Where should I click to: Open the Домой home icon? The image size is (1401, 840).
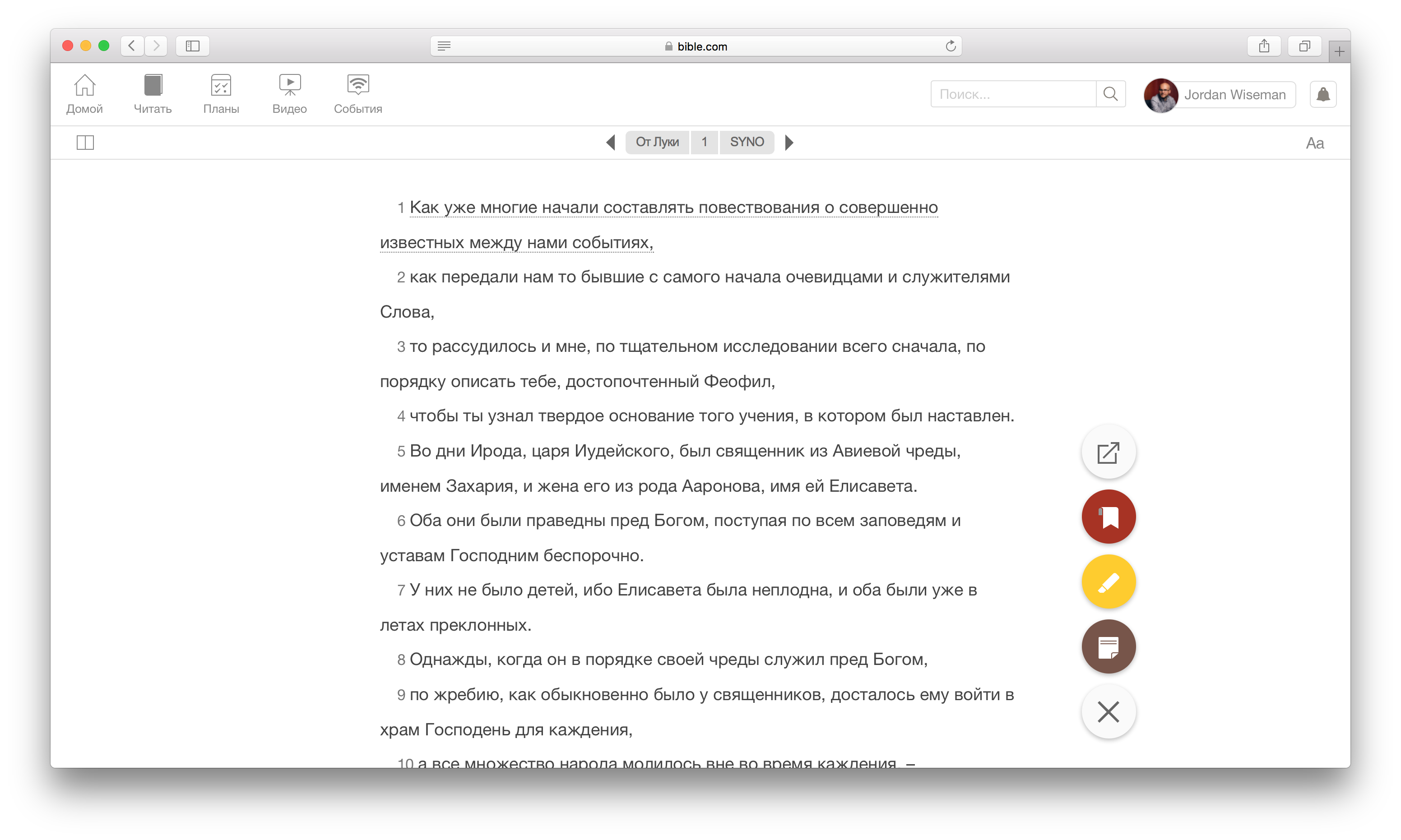tap(84, 93)
